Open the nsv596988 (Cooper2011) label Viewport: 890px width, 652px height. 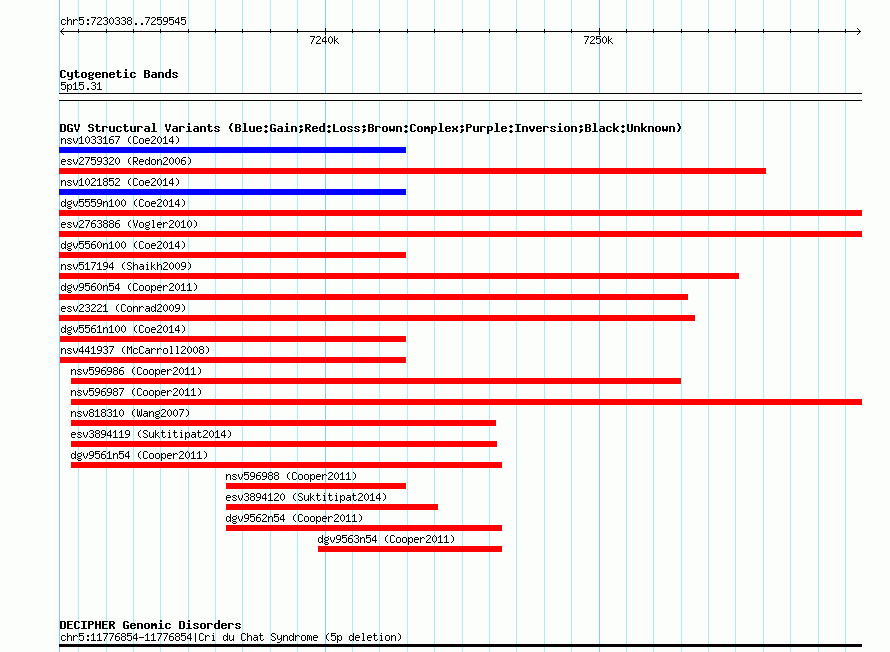tap(291, 476)
